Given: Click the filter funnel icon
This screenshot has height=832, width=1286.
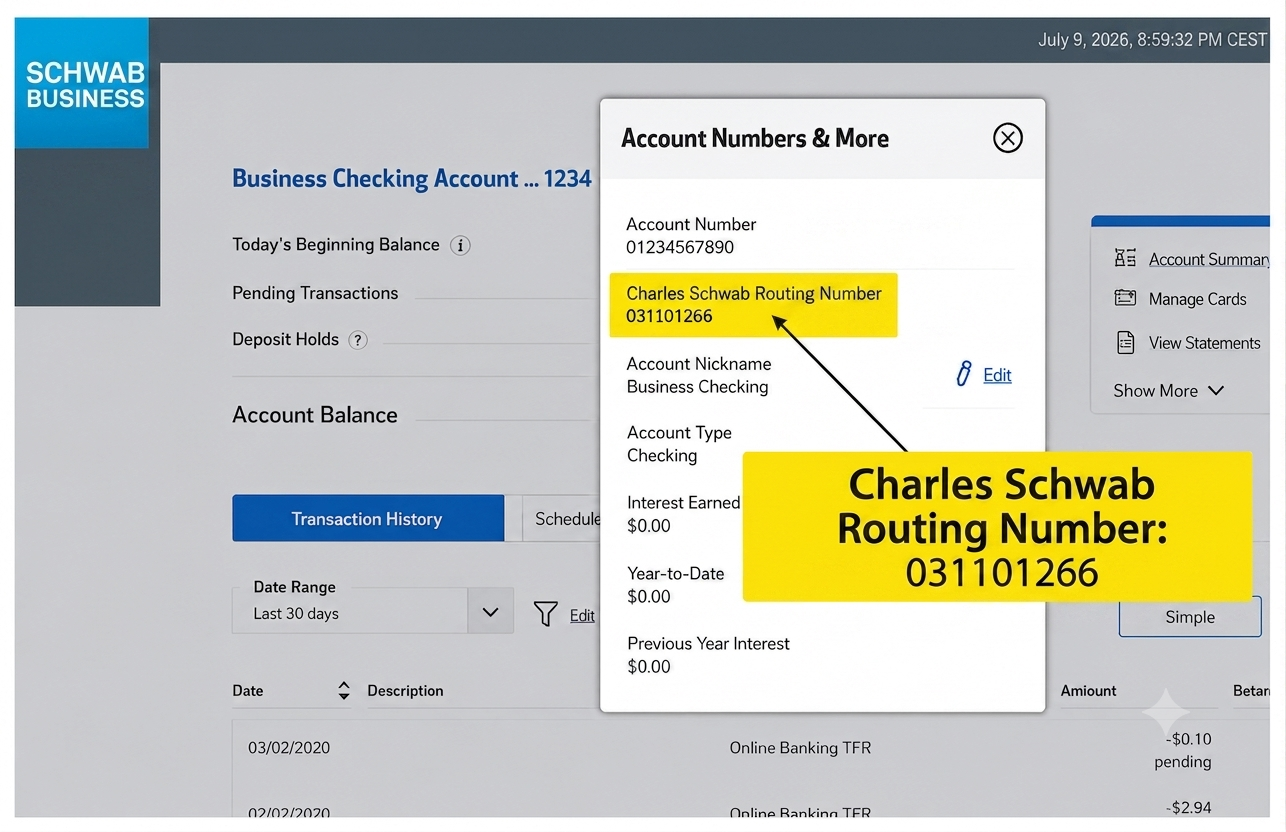Looking at the screenshot, I should tap(545, 613).
